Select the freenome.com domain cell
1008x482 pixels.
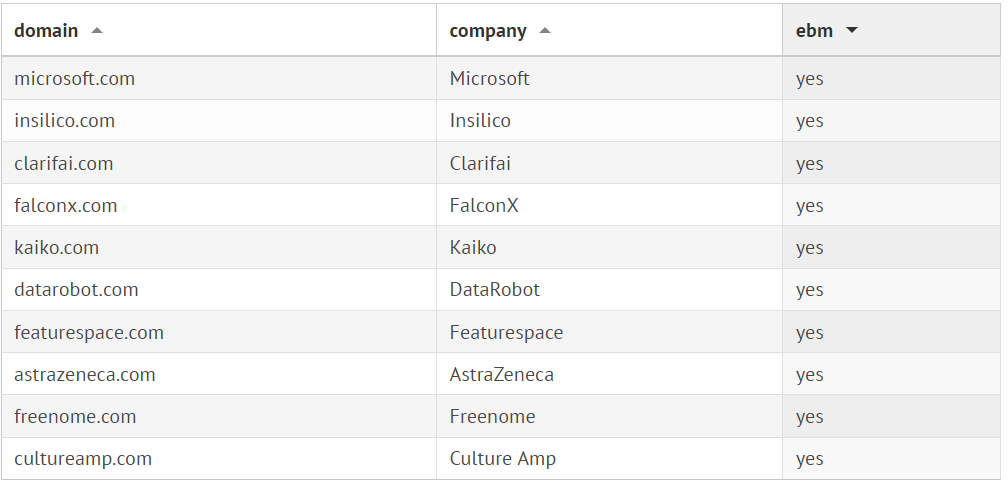pyautogui.click(x=75, y=417)
